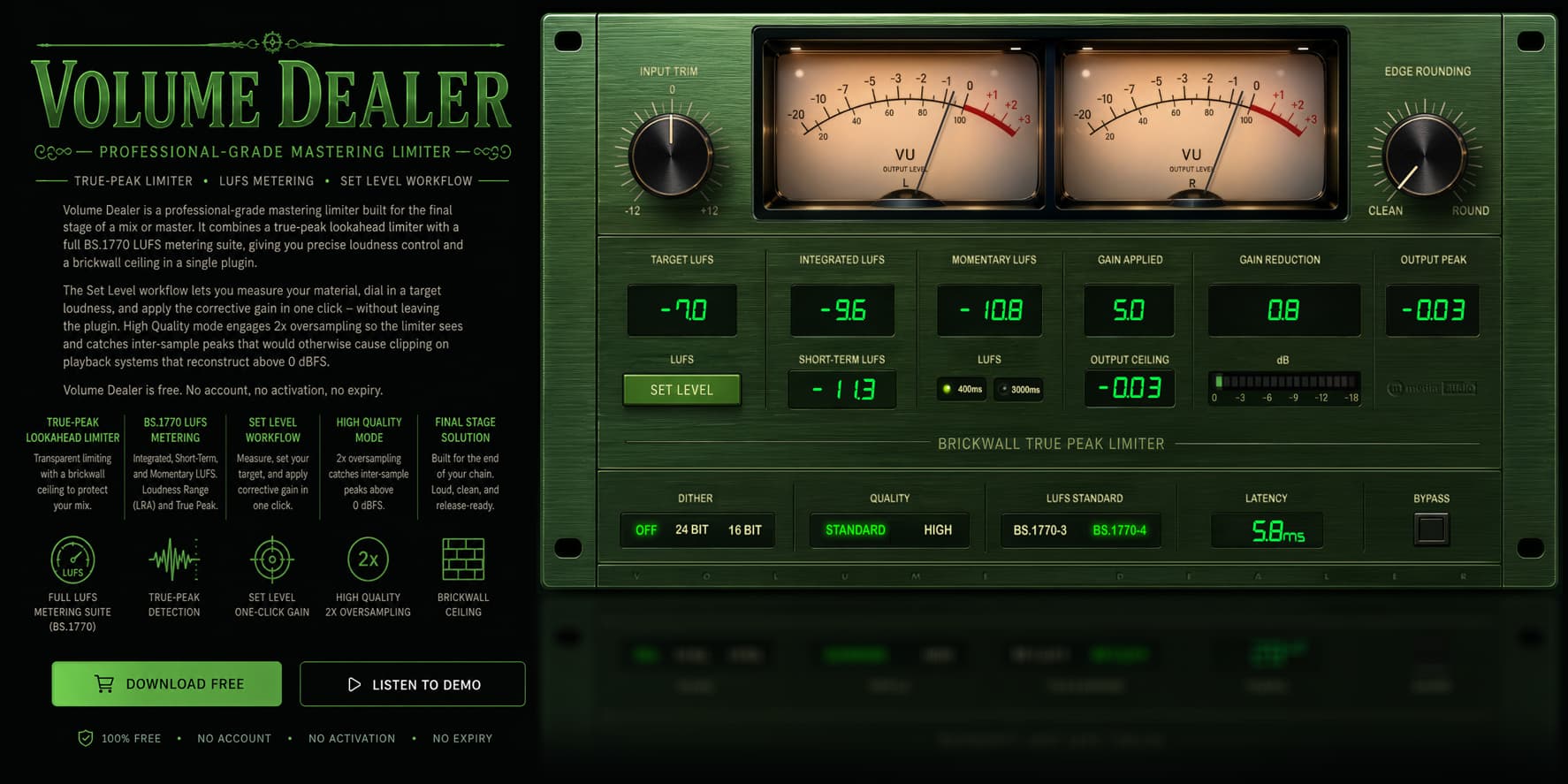Click the CLEAN label under Edge Rounding
Viewport: 1568px width, 784px height.
(1385, 210)
